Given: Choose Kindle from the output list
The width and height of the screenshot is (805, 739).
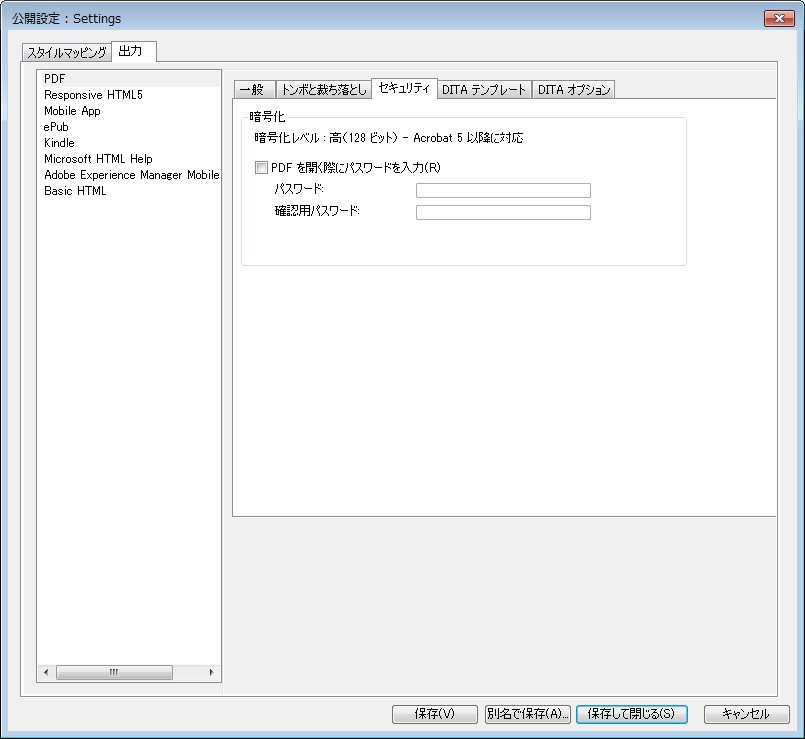Looking at the screenshot, I should tap(59, 143).
